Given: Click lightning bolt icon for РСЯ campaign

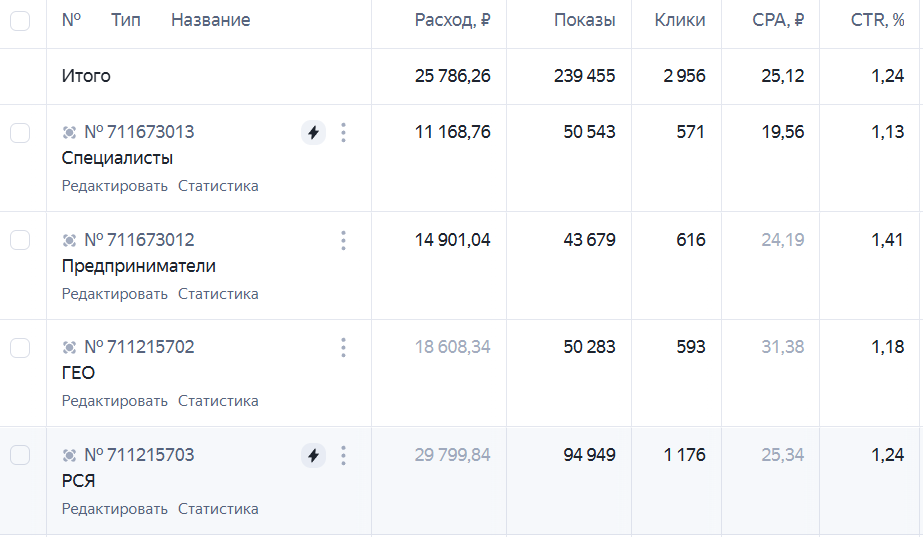Looking at the screenshot, I should tap(314, 455).
